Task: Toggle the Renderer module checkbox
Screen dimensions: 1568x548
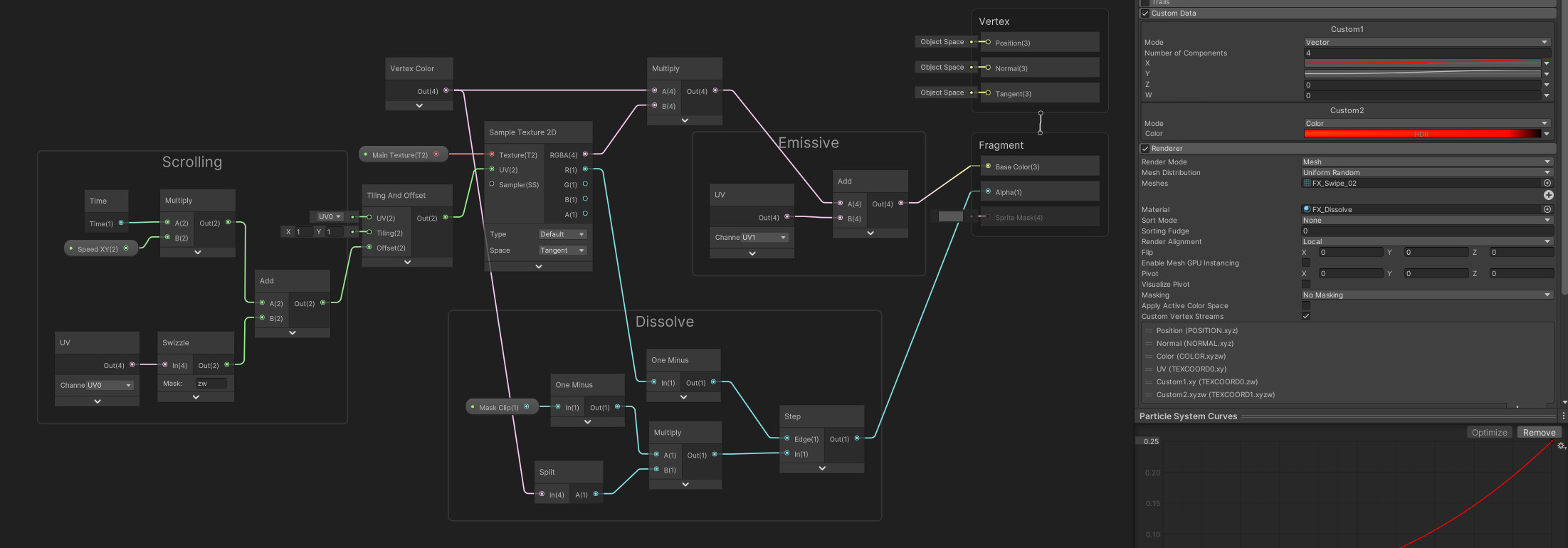Action: point(1145,149)
